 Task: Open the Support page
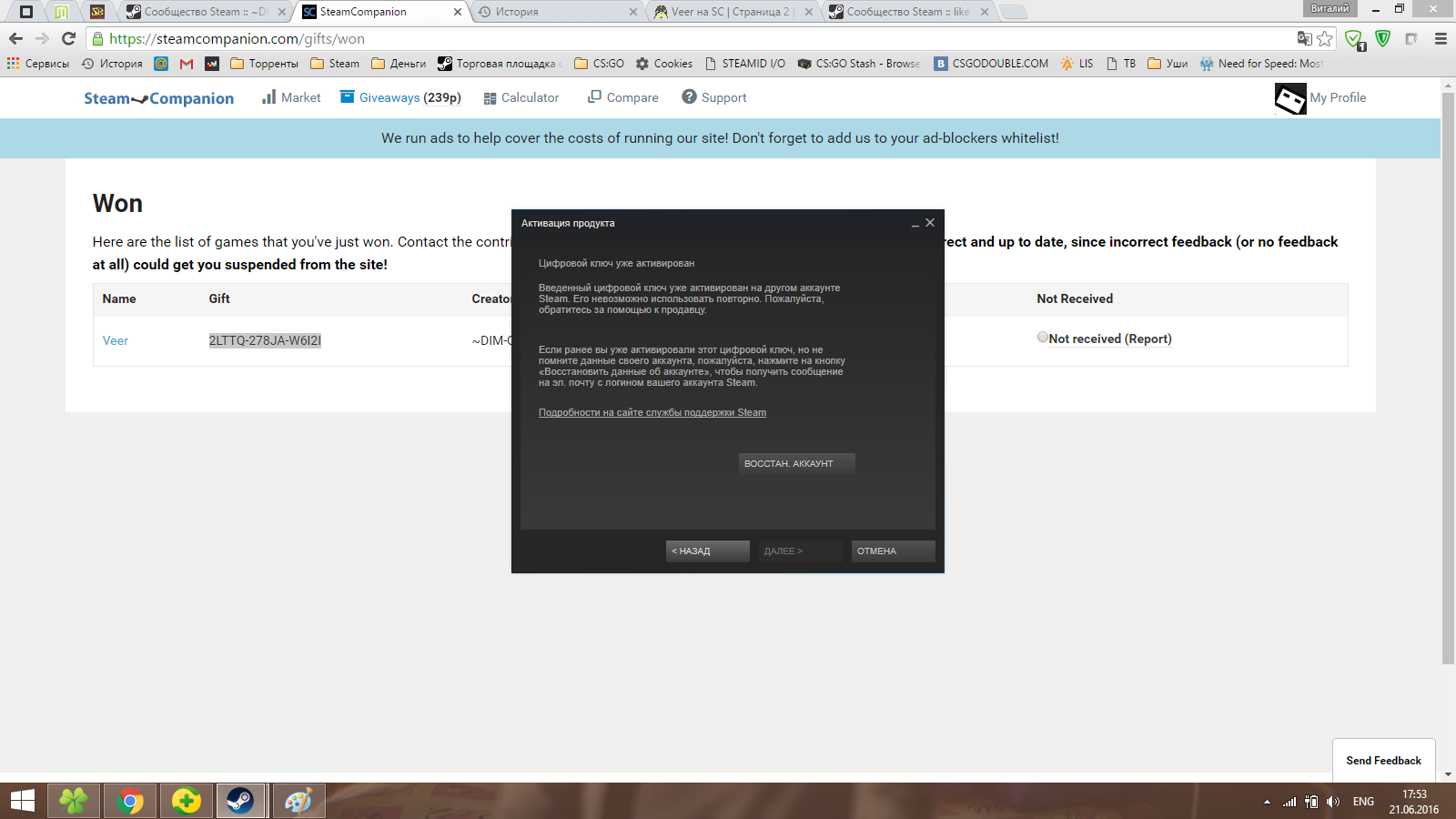714,97
